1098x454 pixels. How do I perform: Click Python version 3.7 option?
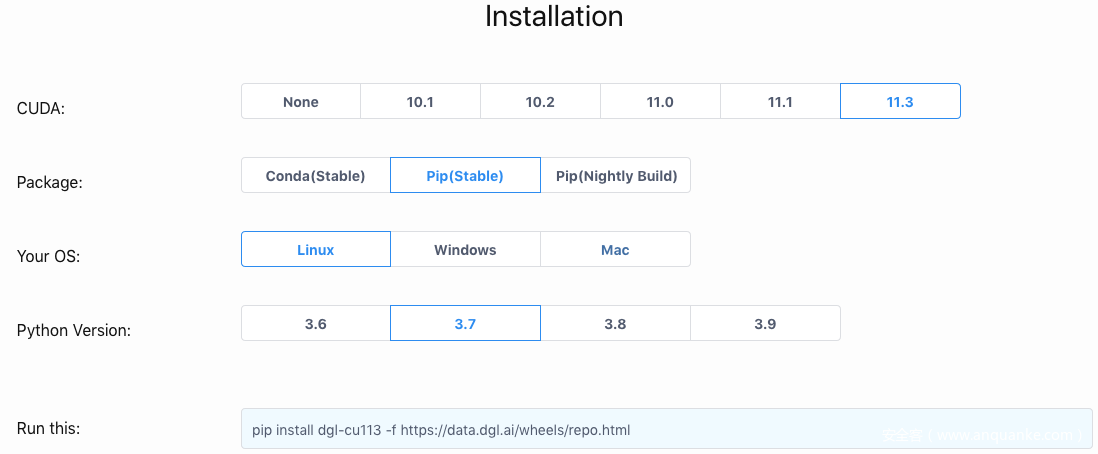[x=465, y=324]
